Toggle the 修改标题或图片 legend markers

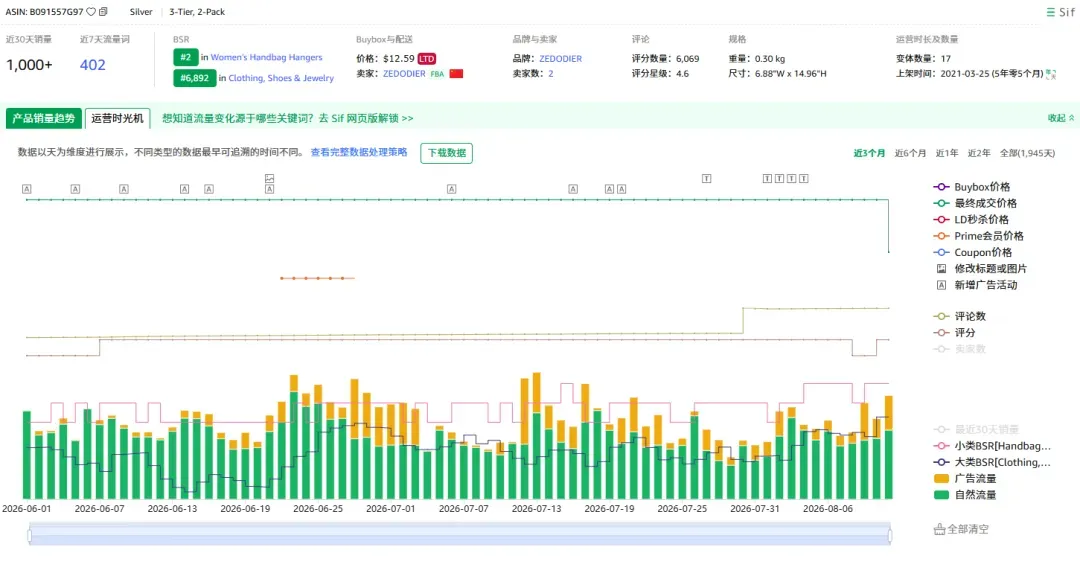[981, 269]
